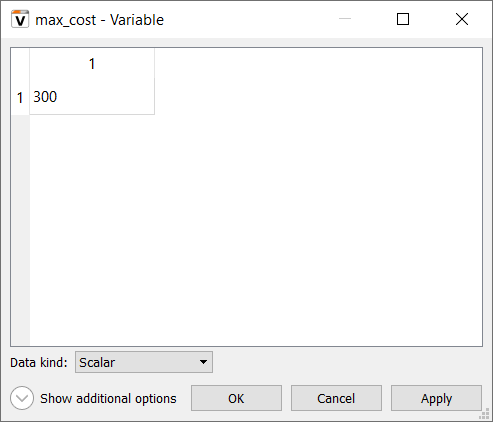The height and width of the screenshot is (422, 493).
Task: Select the cell containing 300
Action: point(92,97)
